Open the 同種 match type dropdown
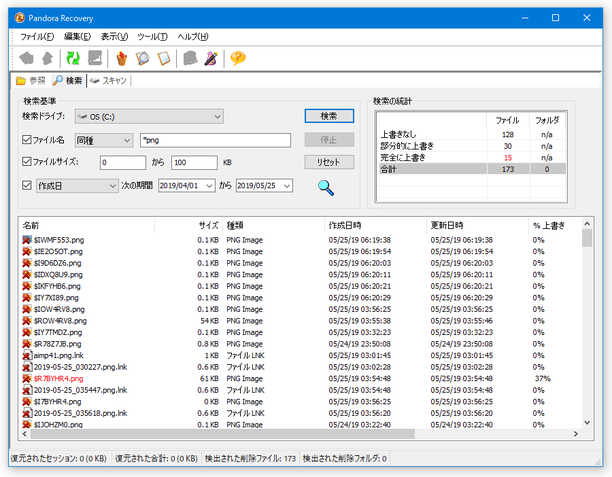The image size is (612, 477). click(104, 140)
